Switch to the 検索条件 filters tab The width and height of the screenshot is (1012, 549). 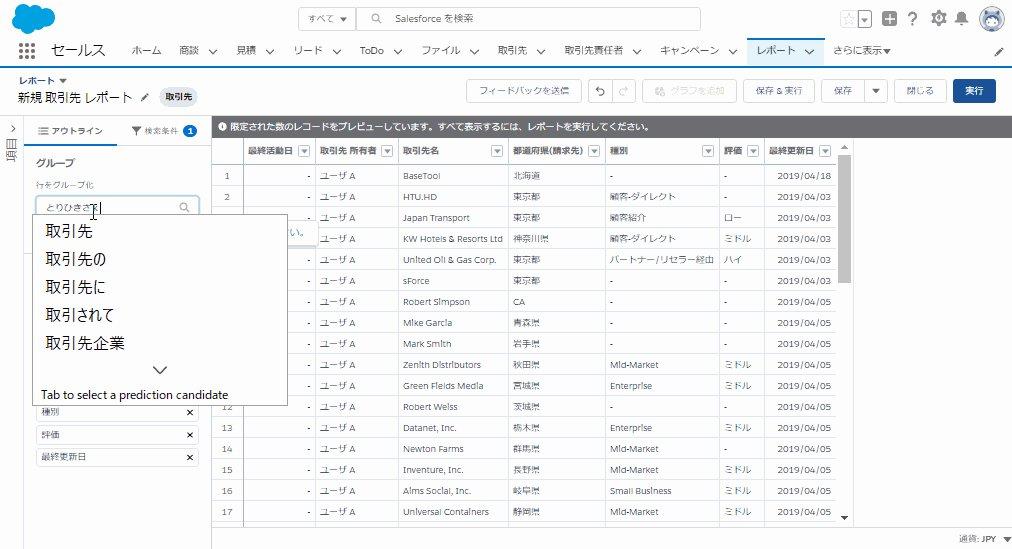click(164, 131)
